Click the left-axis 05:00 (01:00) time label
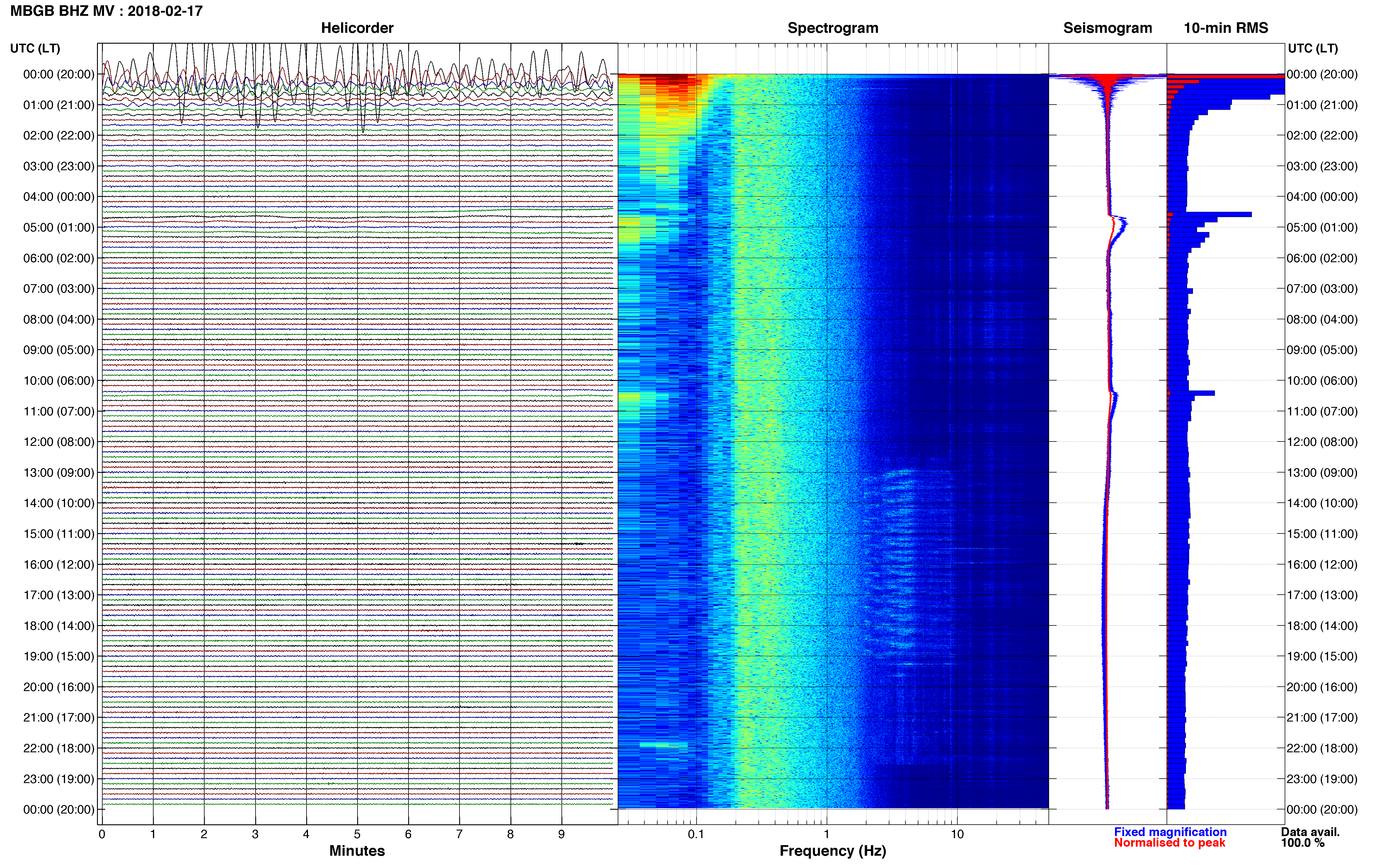 (59, 227)
